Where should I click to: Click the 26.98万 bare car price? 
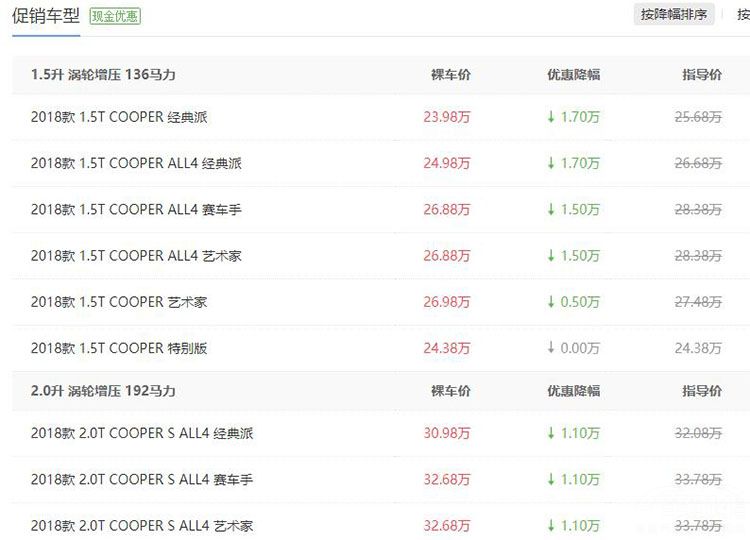(447, 302)
